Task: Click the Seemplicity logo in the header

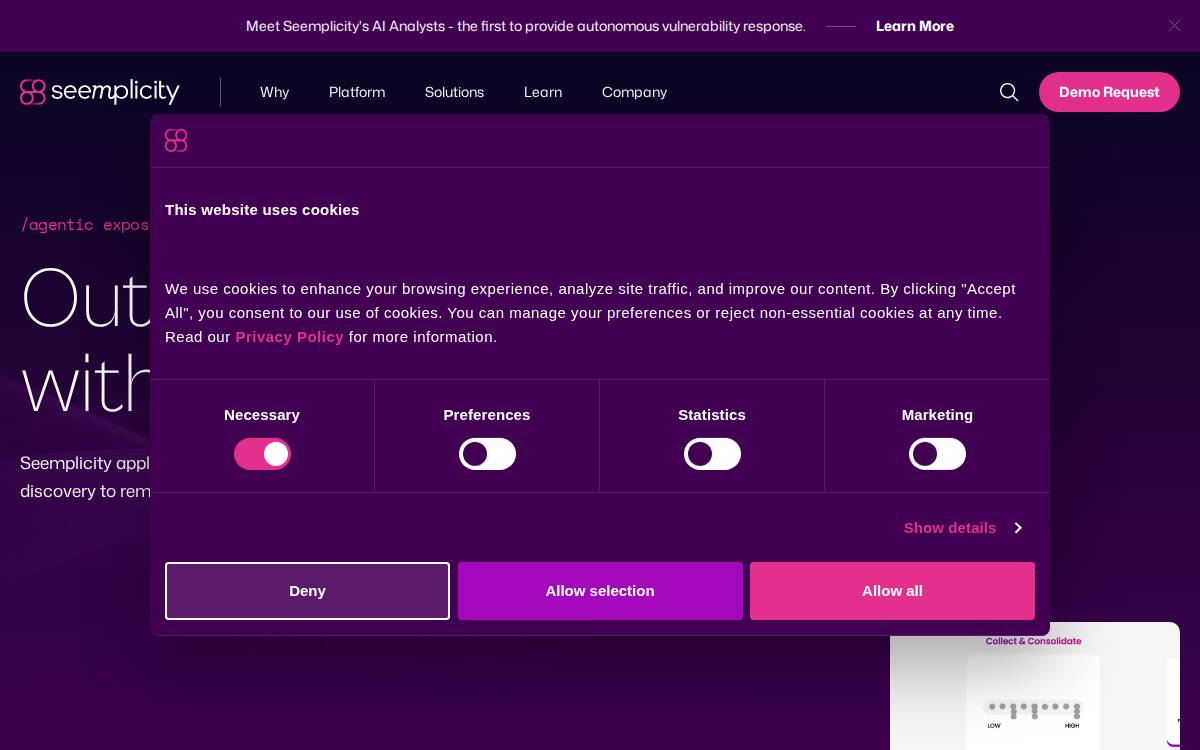Action: click(x=100, y=92)
